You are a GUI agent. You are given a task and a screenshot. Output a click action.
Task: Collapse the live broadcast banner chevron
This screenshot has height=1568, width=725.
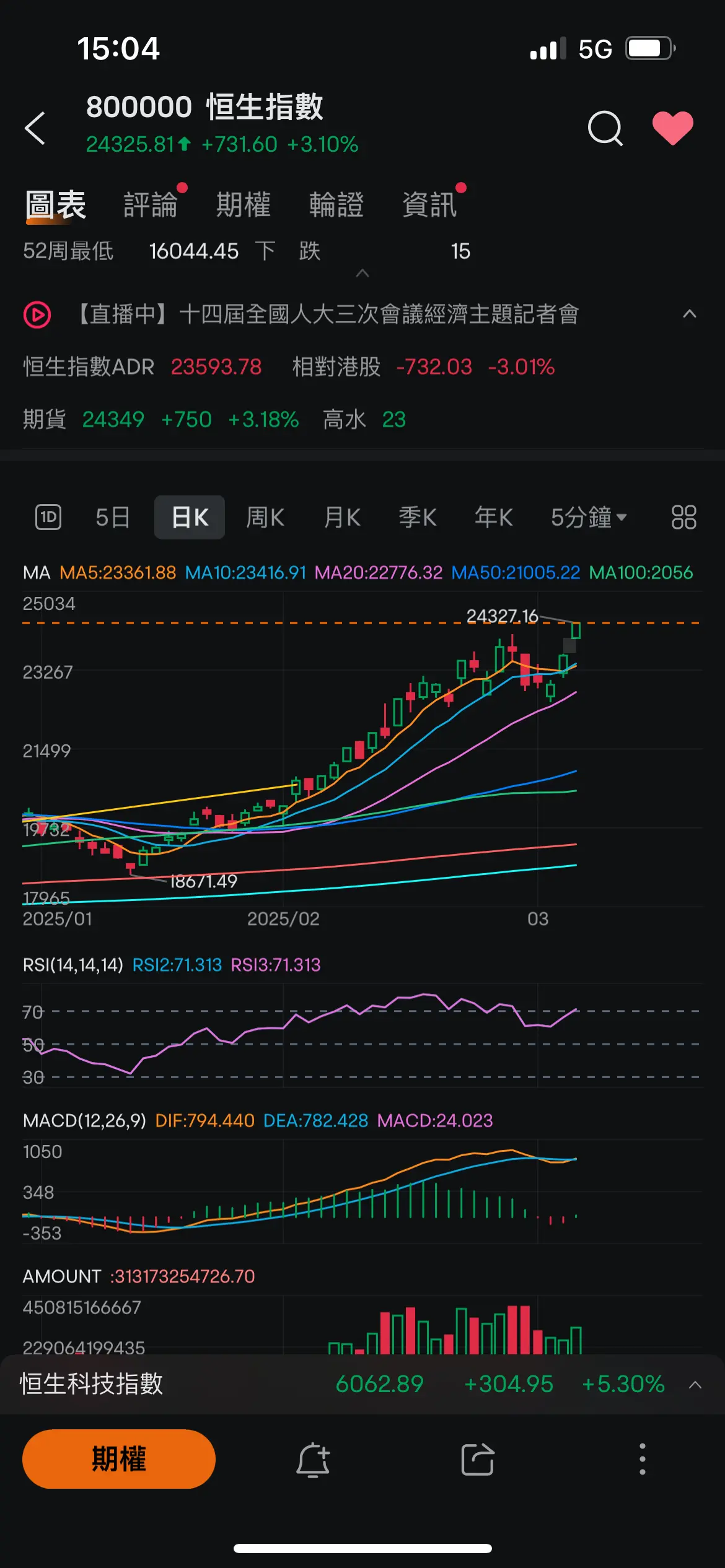point(690,314)
